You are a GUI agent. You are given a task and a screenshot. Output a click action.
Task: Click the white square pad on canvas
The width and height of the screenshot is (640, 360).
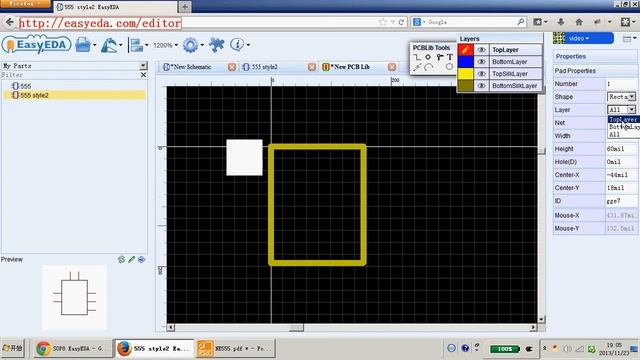point(244,158)
